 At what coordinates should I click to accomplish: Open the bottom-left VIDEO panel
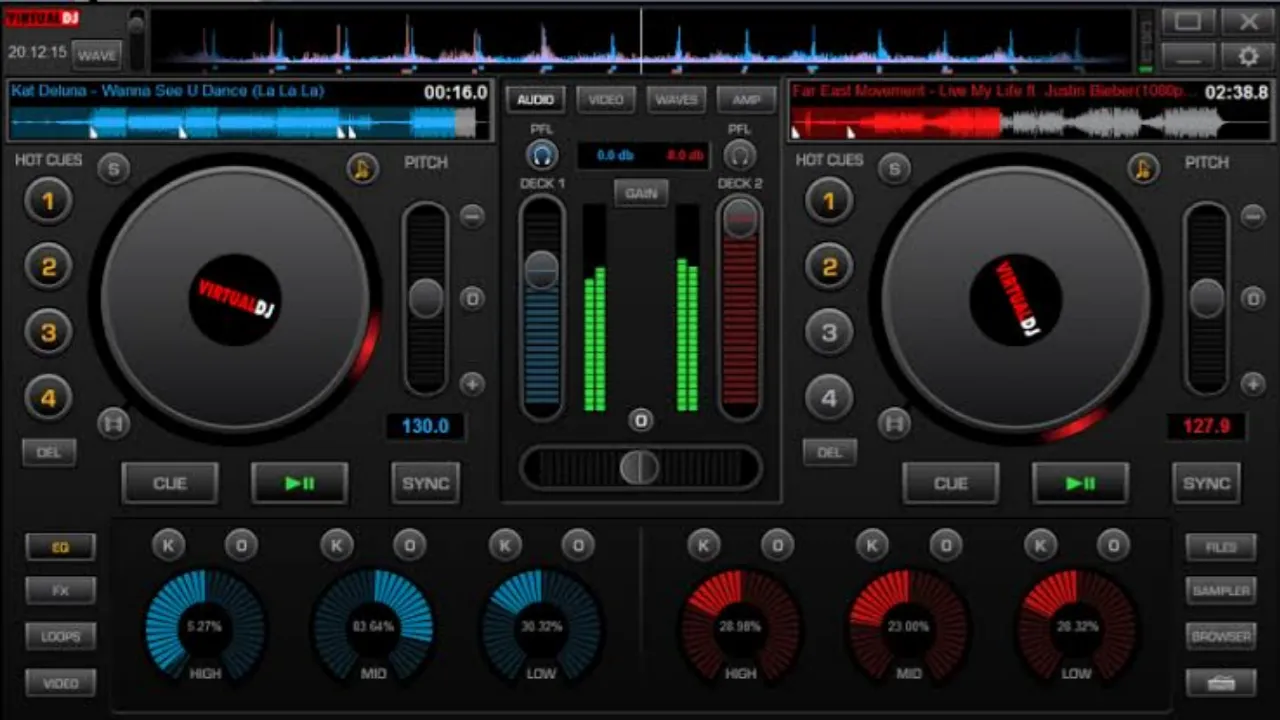(x=61, y=683)
